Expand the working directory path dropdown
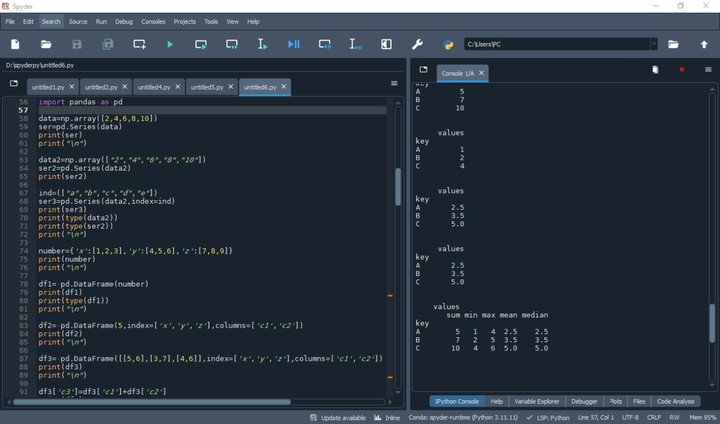This screenshot has width=720, height=424. click(x=654, y=44)
